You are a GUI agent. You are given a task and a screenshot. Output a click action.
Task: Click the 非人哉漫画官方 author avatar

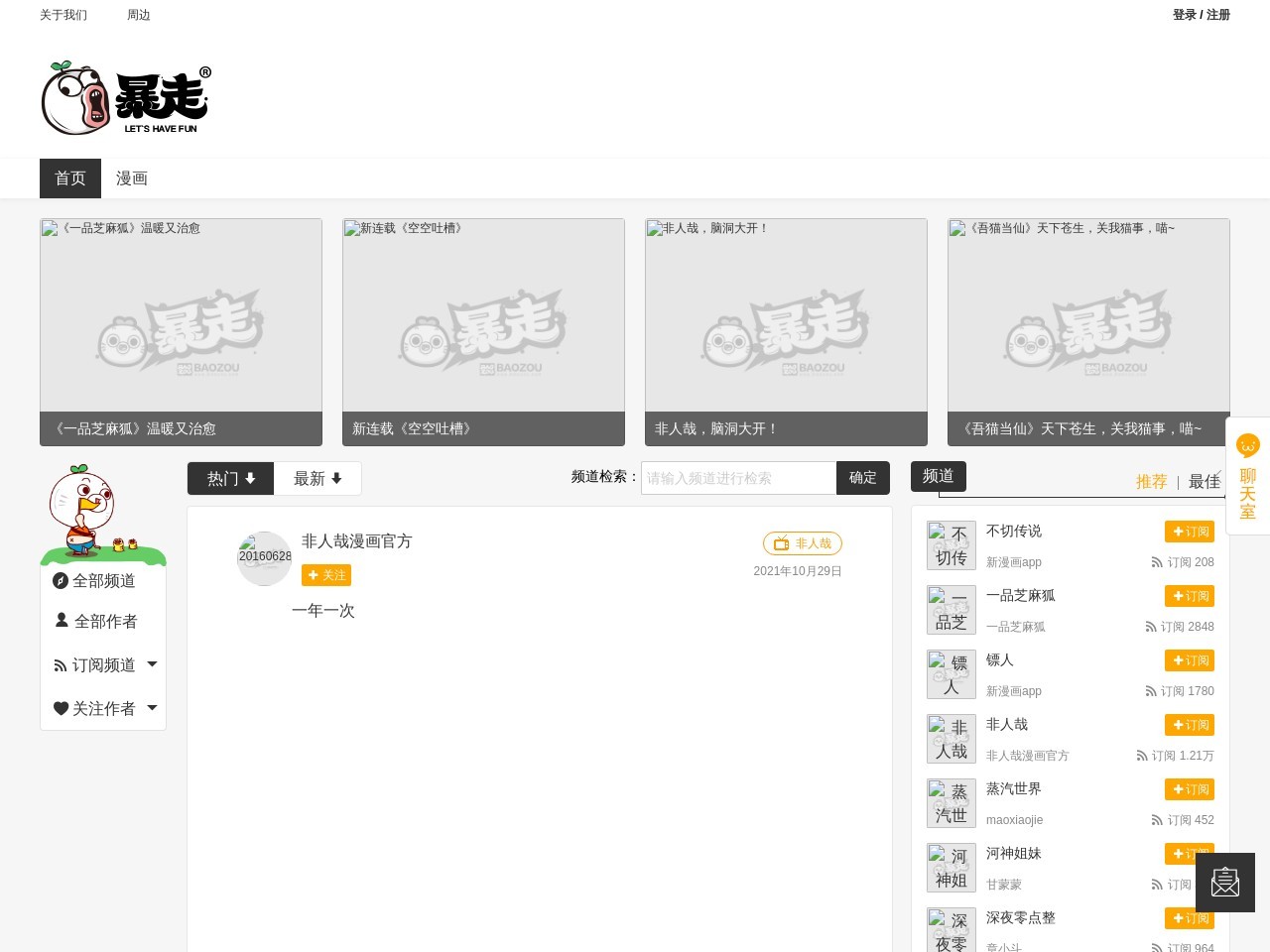264,558
